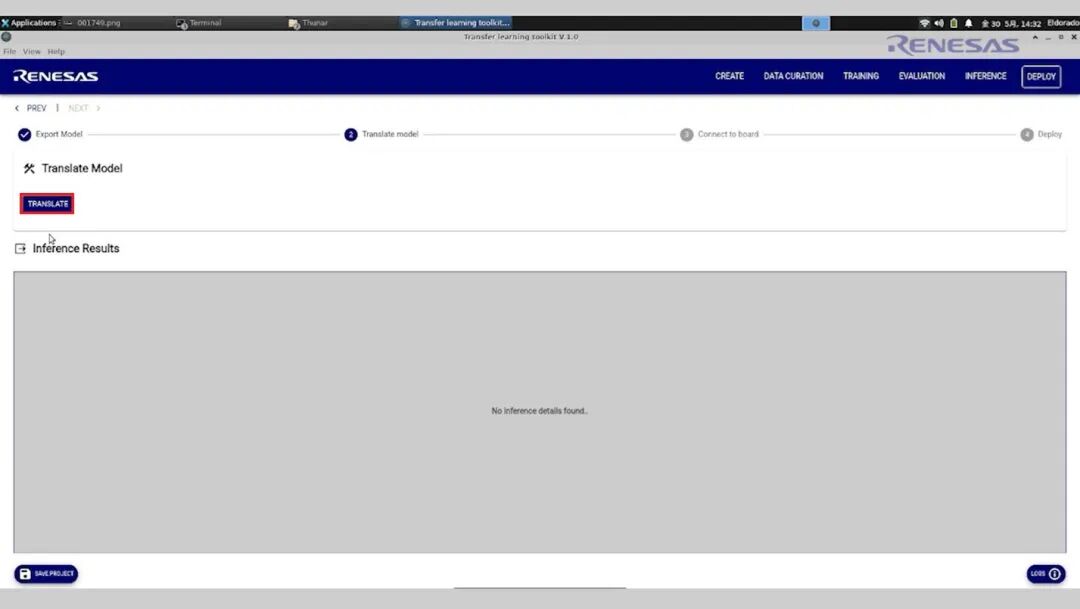This screenshot has height=609, width=1080.
Task: Switch to the Thunar taskbar window
Action: click(309, 23)
